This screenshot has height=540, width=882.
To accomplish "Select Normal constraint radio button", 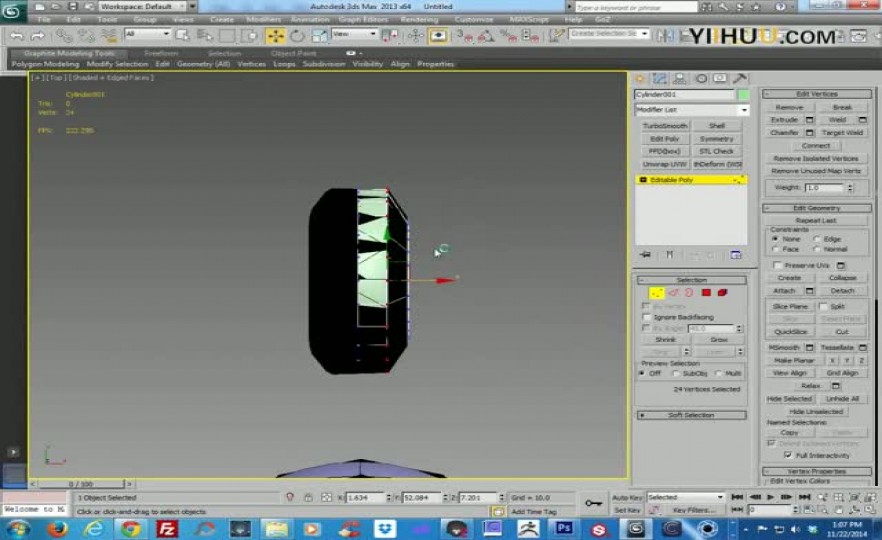I will (x=817, y=249).
